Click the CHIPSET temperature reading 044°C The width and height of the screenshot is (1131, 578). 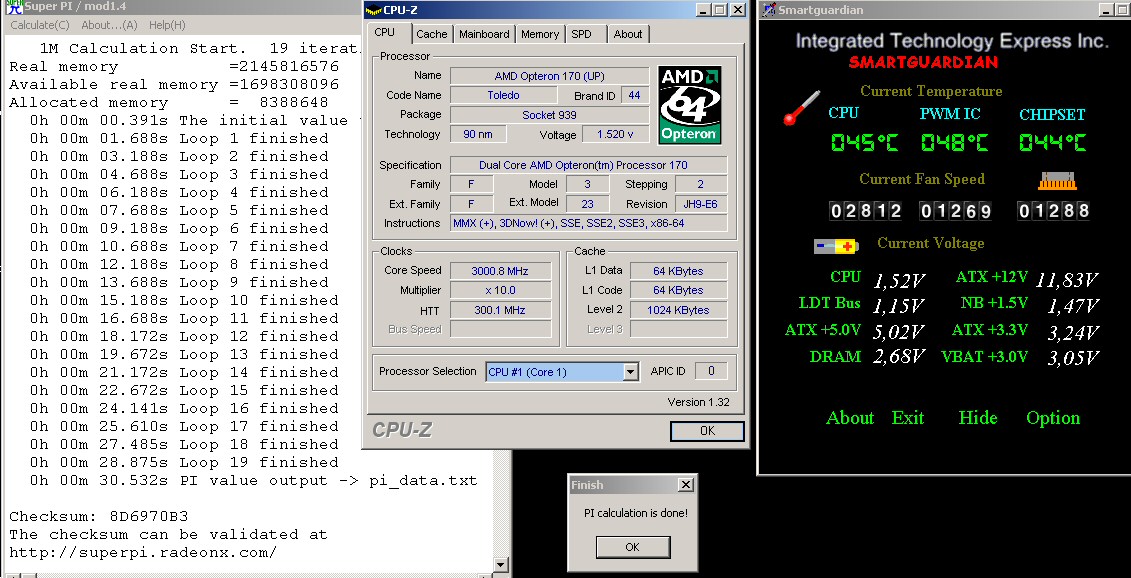pyautogui.click(x=1052, y=142)
